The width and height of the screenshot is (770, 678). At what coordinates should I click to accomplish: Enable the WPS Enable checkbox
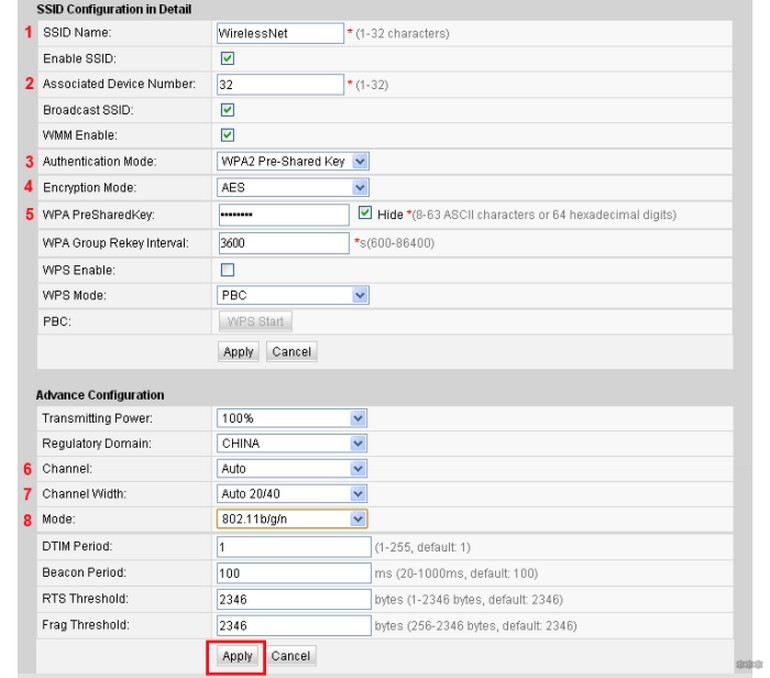tap(227, 270)
